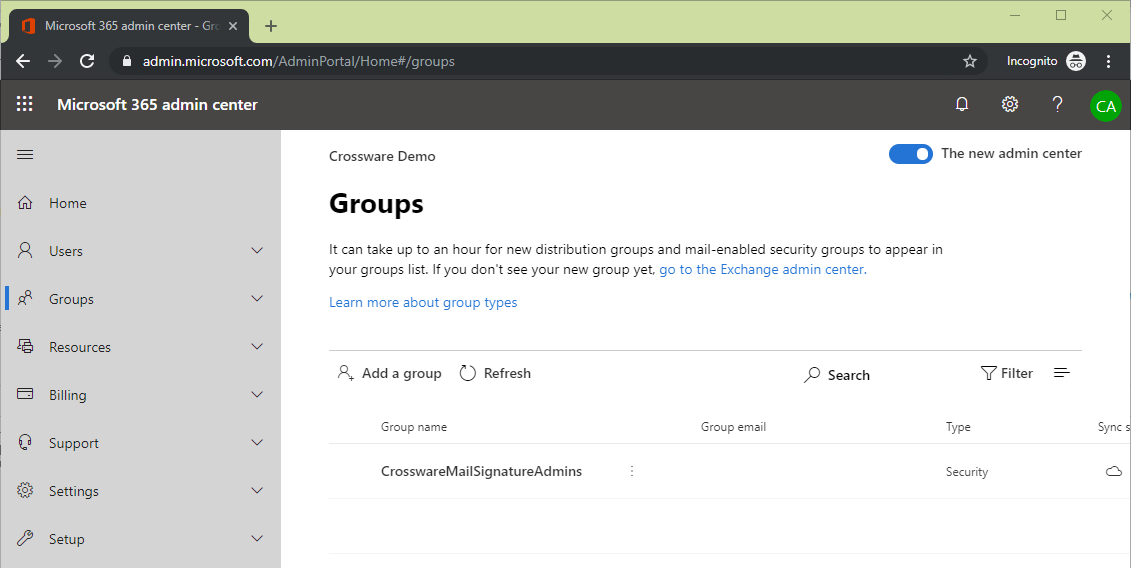Select Billing in the sidebar
The width and height of the screenshot is (1131, 568).
pyautogui.click(x=68, y=396)
